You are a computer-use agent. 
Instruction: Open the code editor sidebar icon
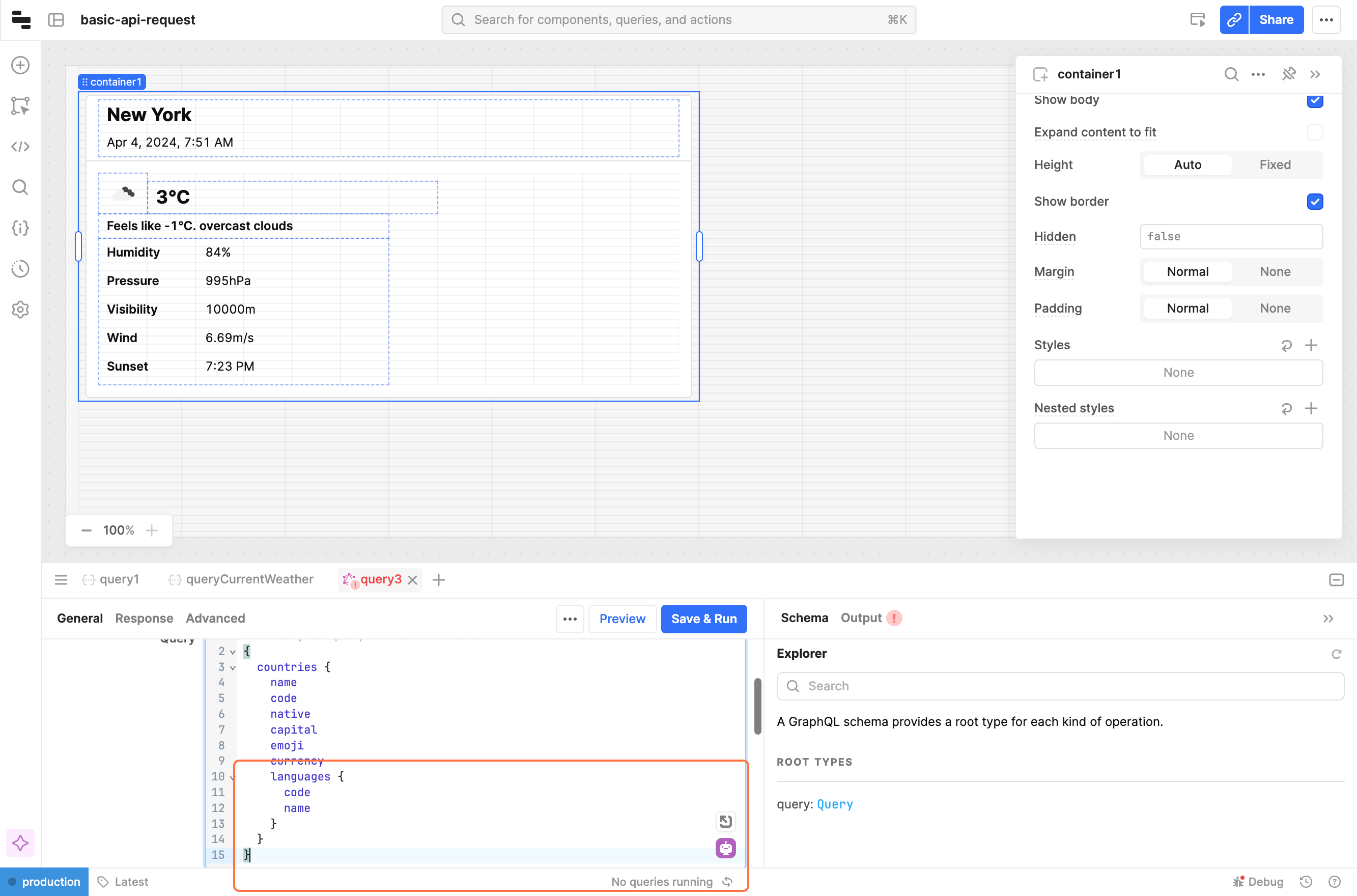tap(20, 147)
